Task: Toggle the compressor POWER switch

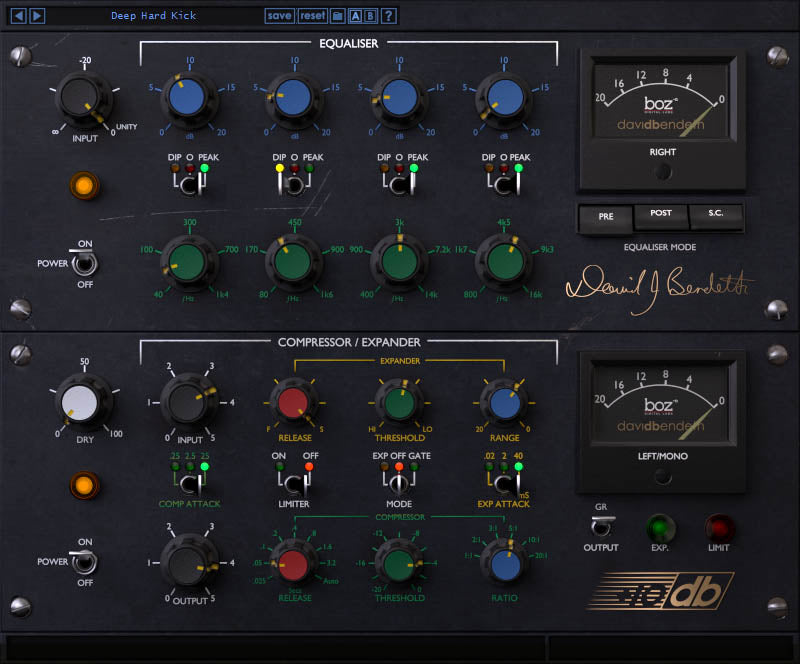Action: pyautogui.click(x=85, y=562)
